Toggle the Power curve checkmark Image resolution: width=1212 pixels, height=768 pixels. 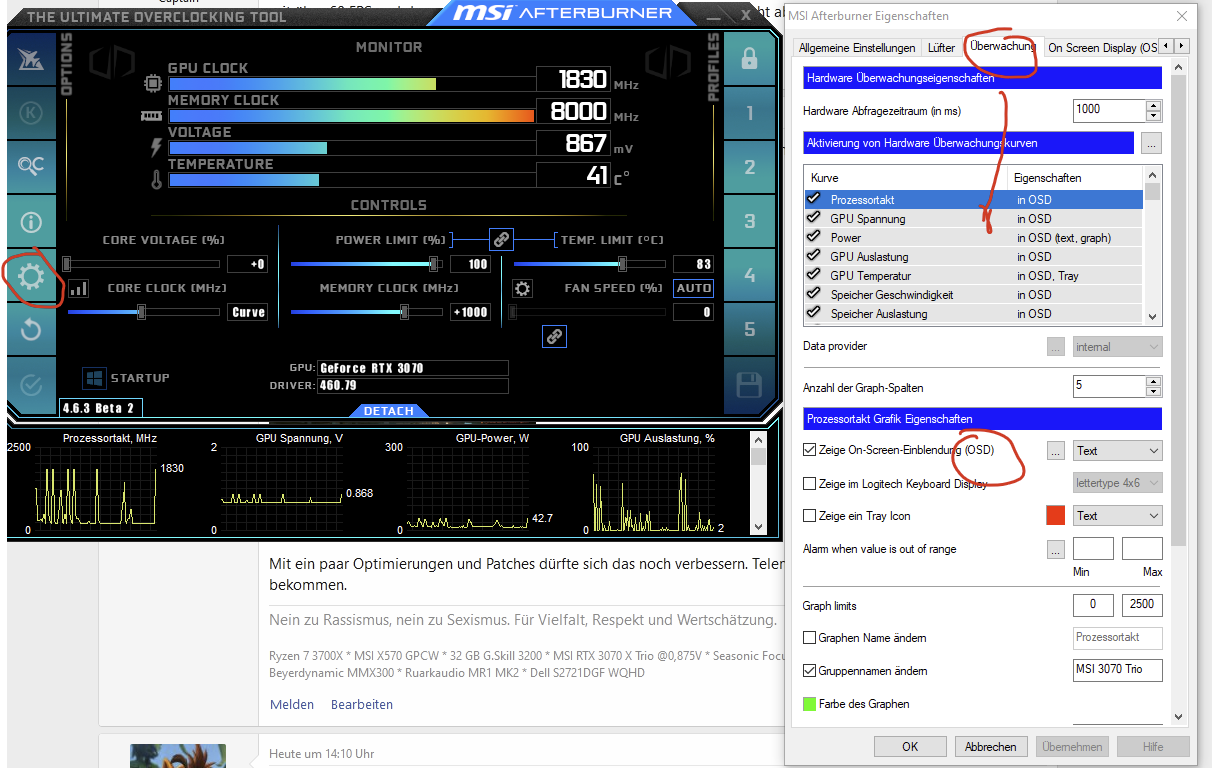(814, 237)
